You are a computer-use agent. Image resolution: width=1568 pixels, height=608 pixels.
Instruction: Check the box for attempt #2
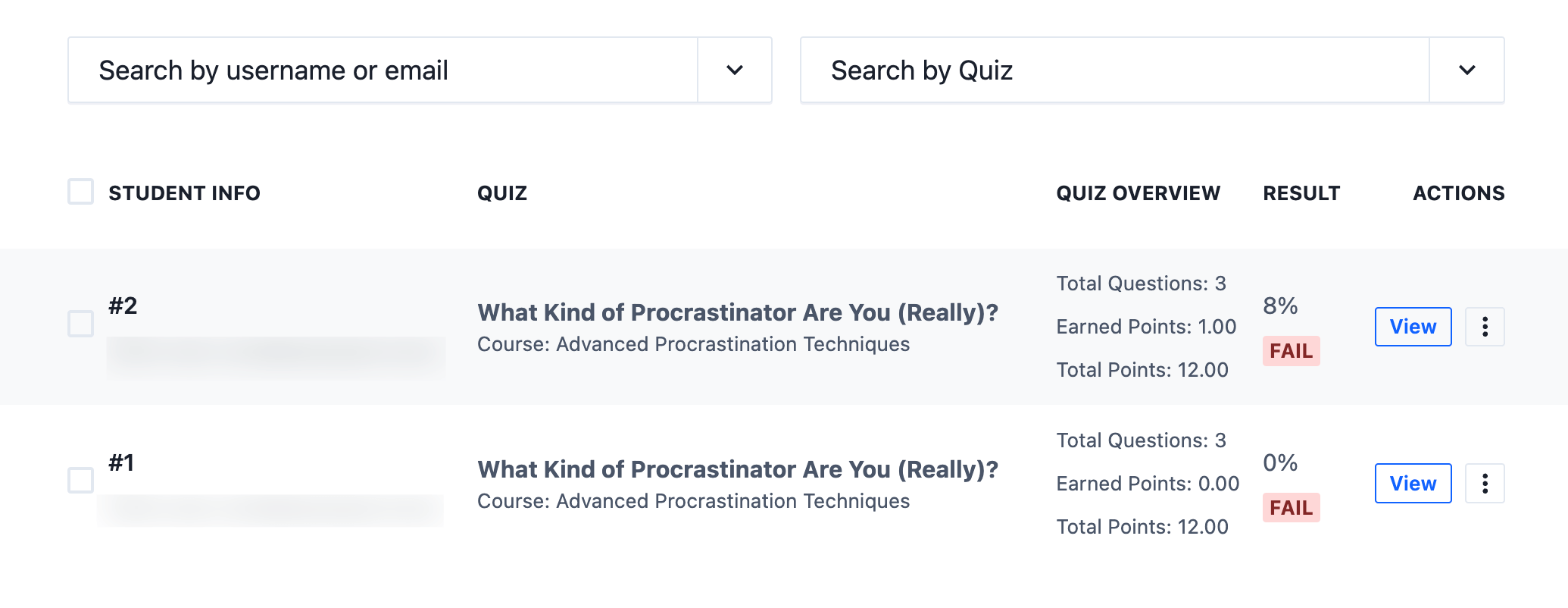coord(81,324)
